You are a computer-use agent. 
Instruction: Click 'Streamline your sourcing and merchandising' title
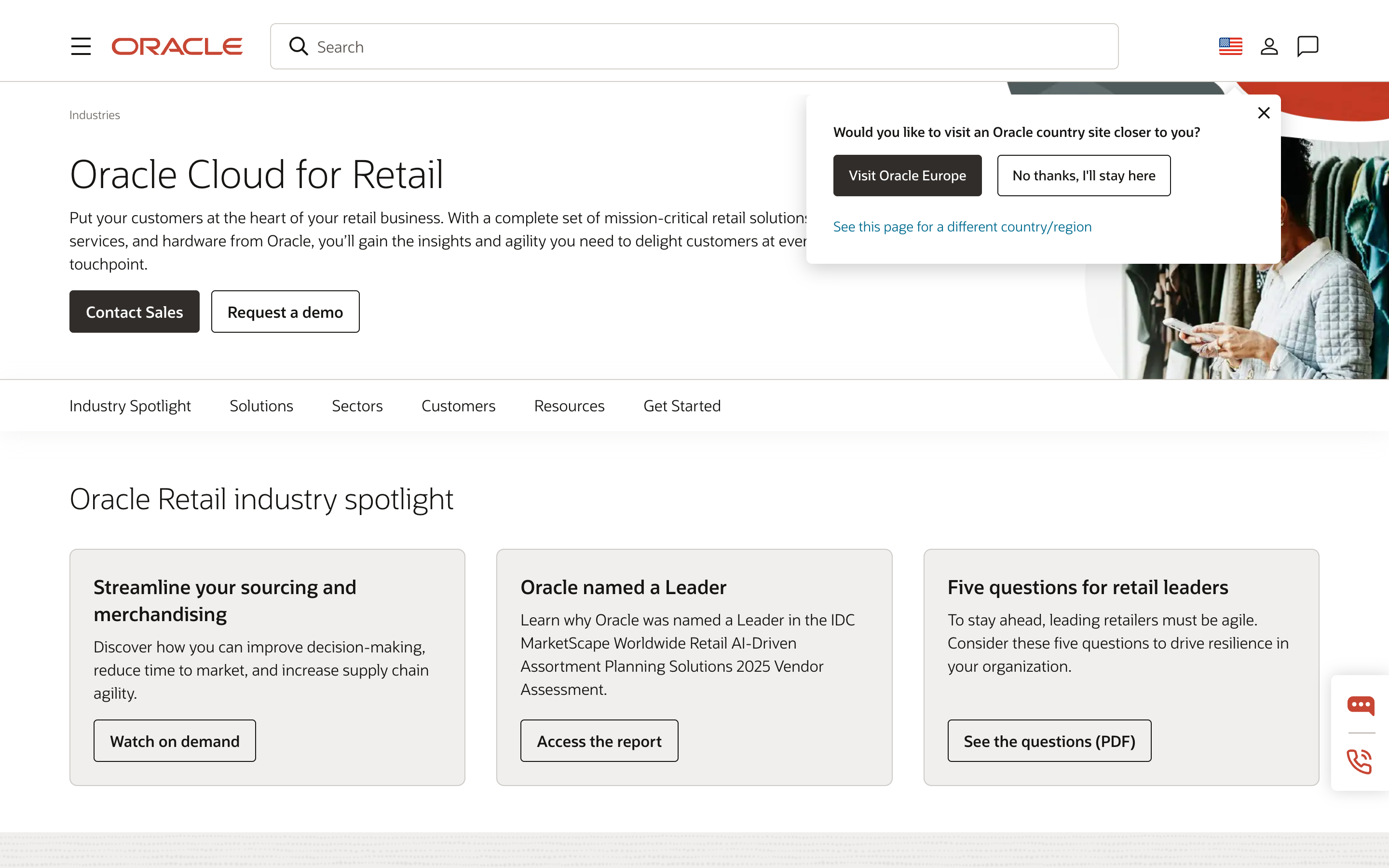(225, 600)
